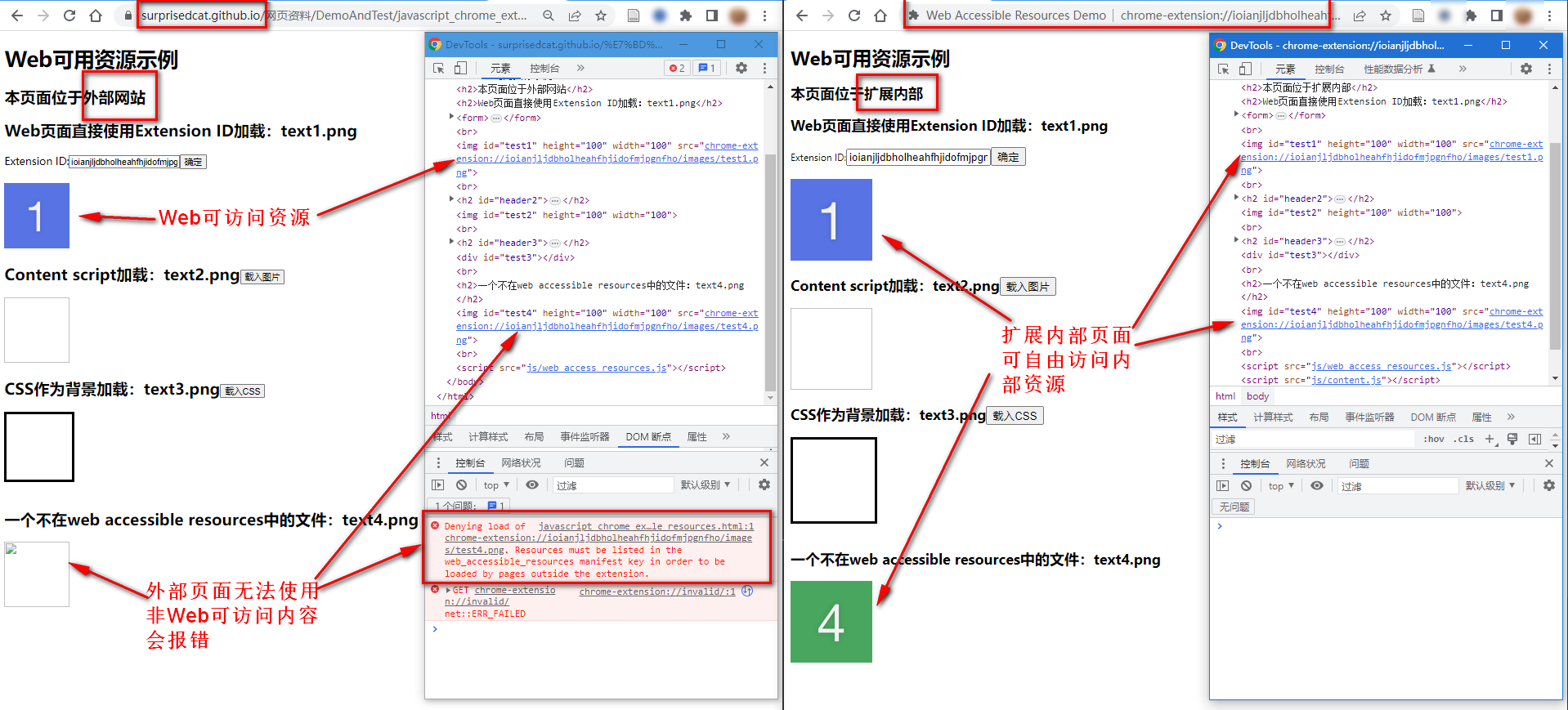1568x710 pixels.
Task: Activate inspect element picker in right DevTools
Action: [x=1224, y=69]
